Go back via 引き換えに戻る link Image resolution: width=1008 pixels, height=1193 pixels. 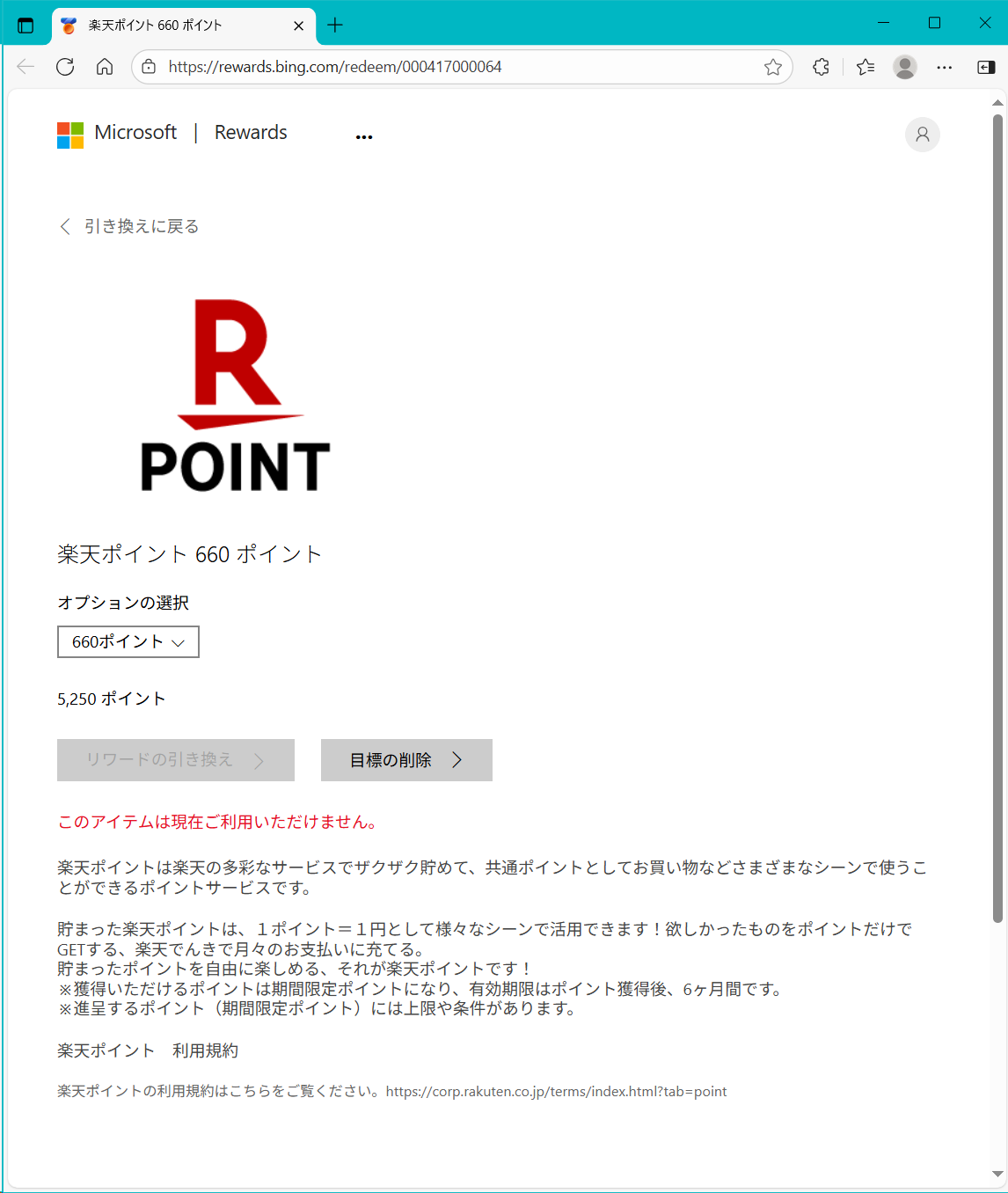[x=129, y=227]
